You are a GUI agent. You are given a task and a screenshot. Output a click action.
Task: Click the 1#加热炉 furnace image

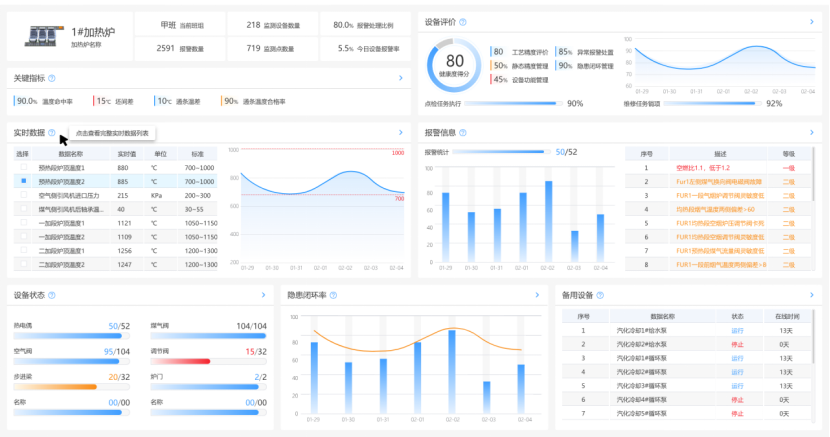click(x=43, y=36)
